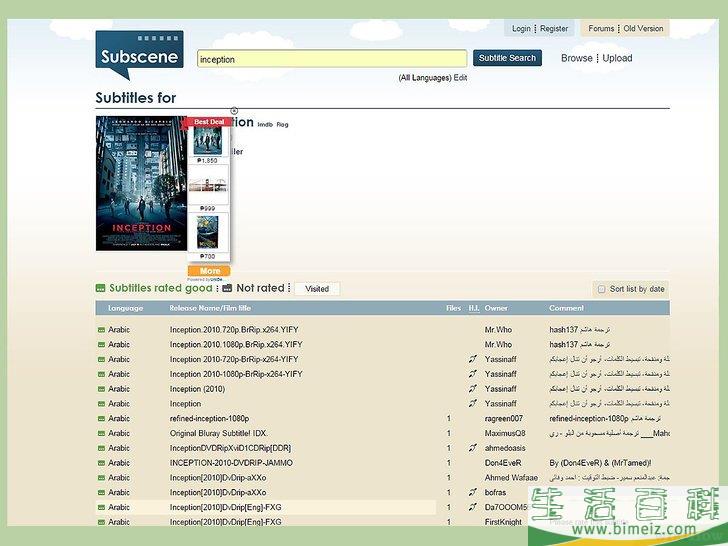
Task: Click hearing impaired icon in bofras row
Action: pyautogui.click(x=473, y=492)
